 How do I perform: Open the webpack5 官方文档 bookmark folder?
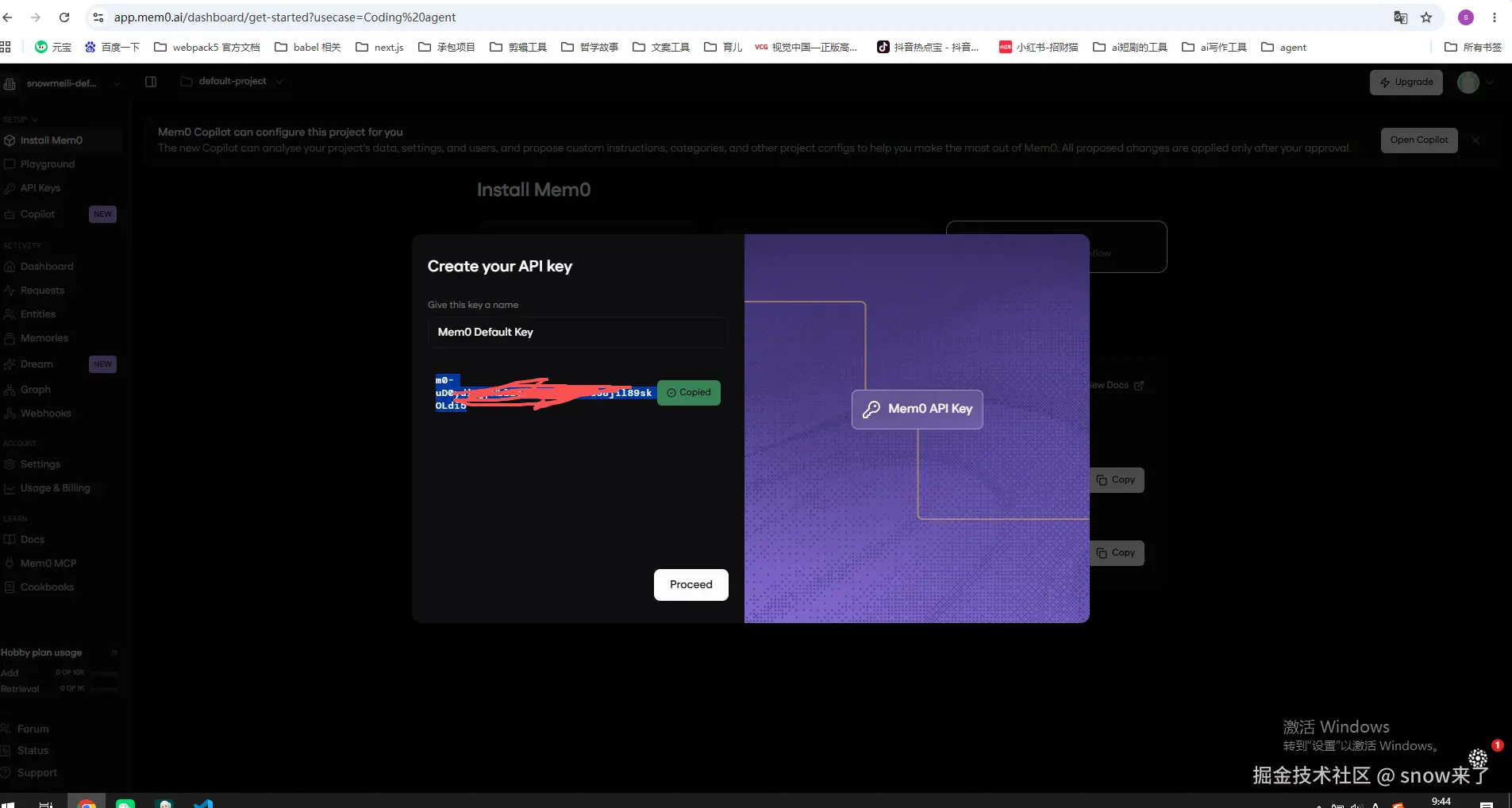pyautogui.click(x=206, y=47)
